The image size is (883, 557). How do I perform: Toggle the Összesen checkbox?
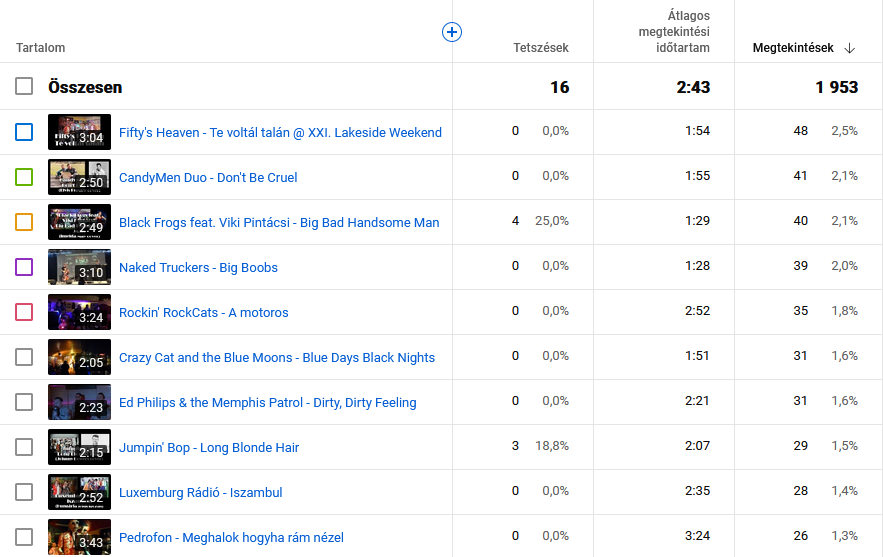tap(24, 87)
